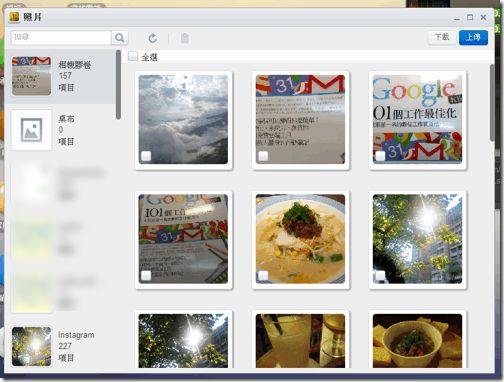
Task: Click the 相機膠卷 album thumbnail
Action: pos(32,76)
